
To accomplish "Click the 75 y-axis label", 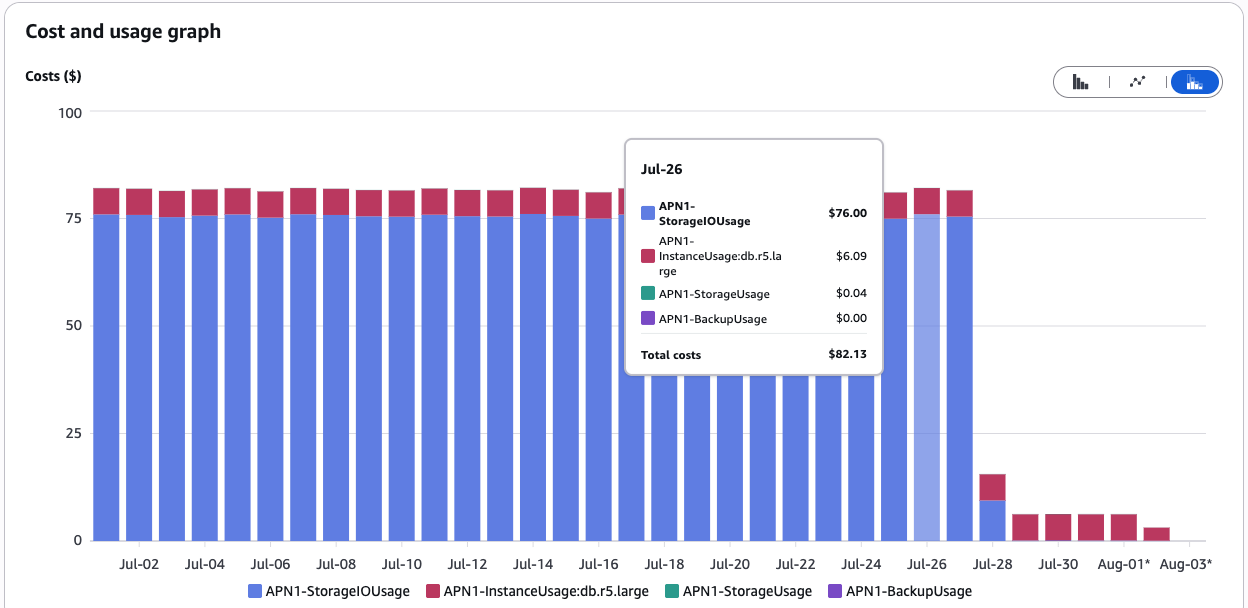I will pyautogui.click(x=74, y=219).
